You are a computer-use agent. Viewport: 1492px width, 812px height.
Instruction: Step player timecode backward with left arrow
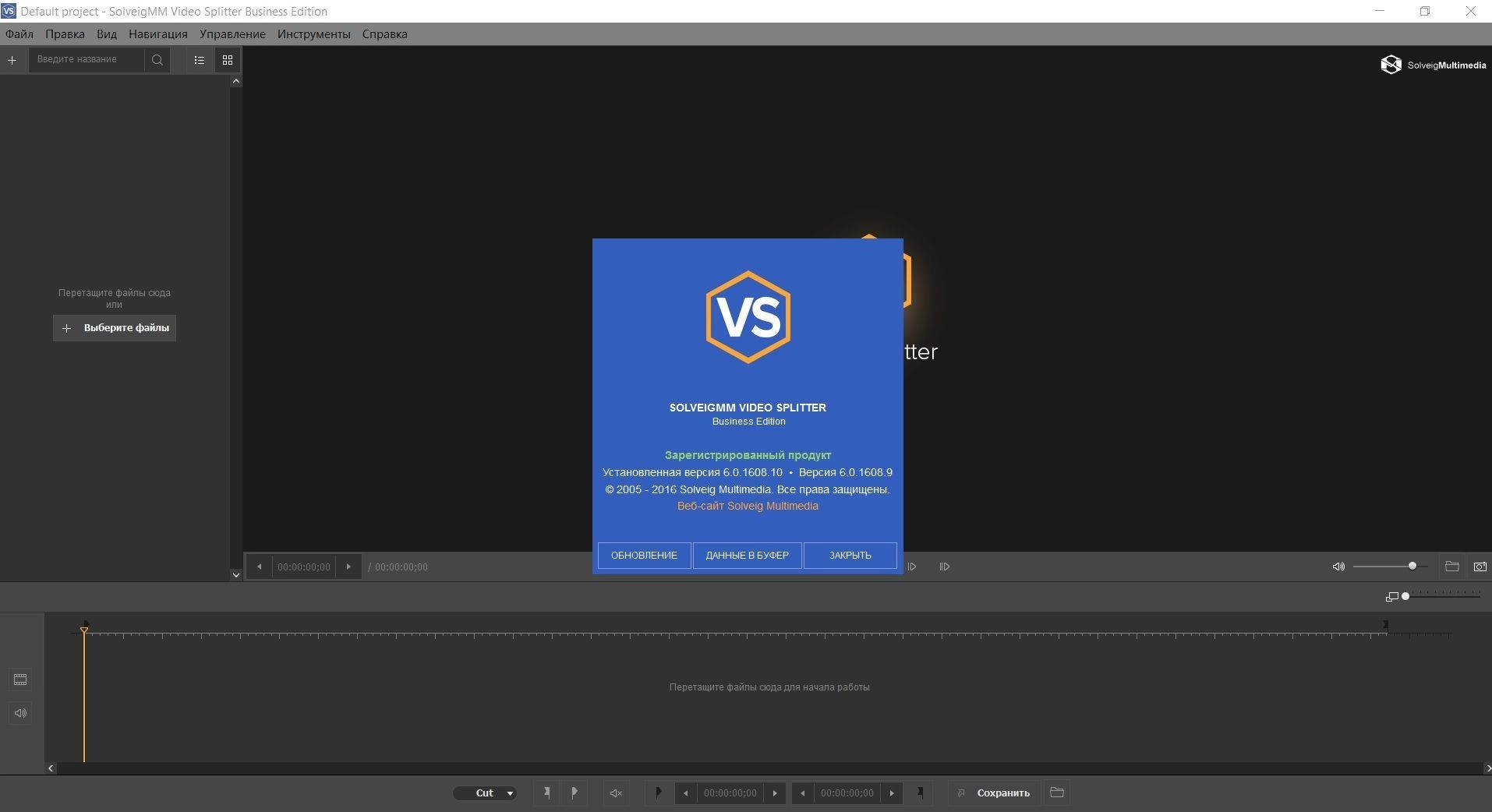pyautogui.click(x=260, y=567)
